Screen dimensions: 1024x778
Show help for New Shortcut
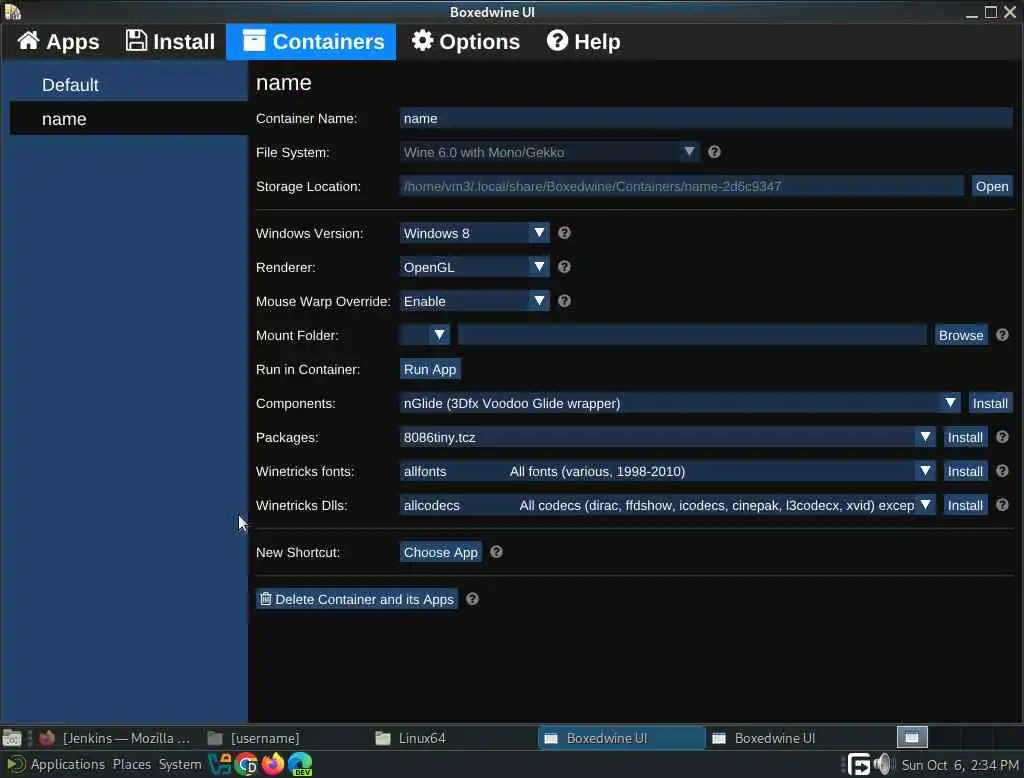click(496, 552)
